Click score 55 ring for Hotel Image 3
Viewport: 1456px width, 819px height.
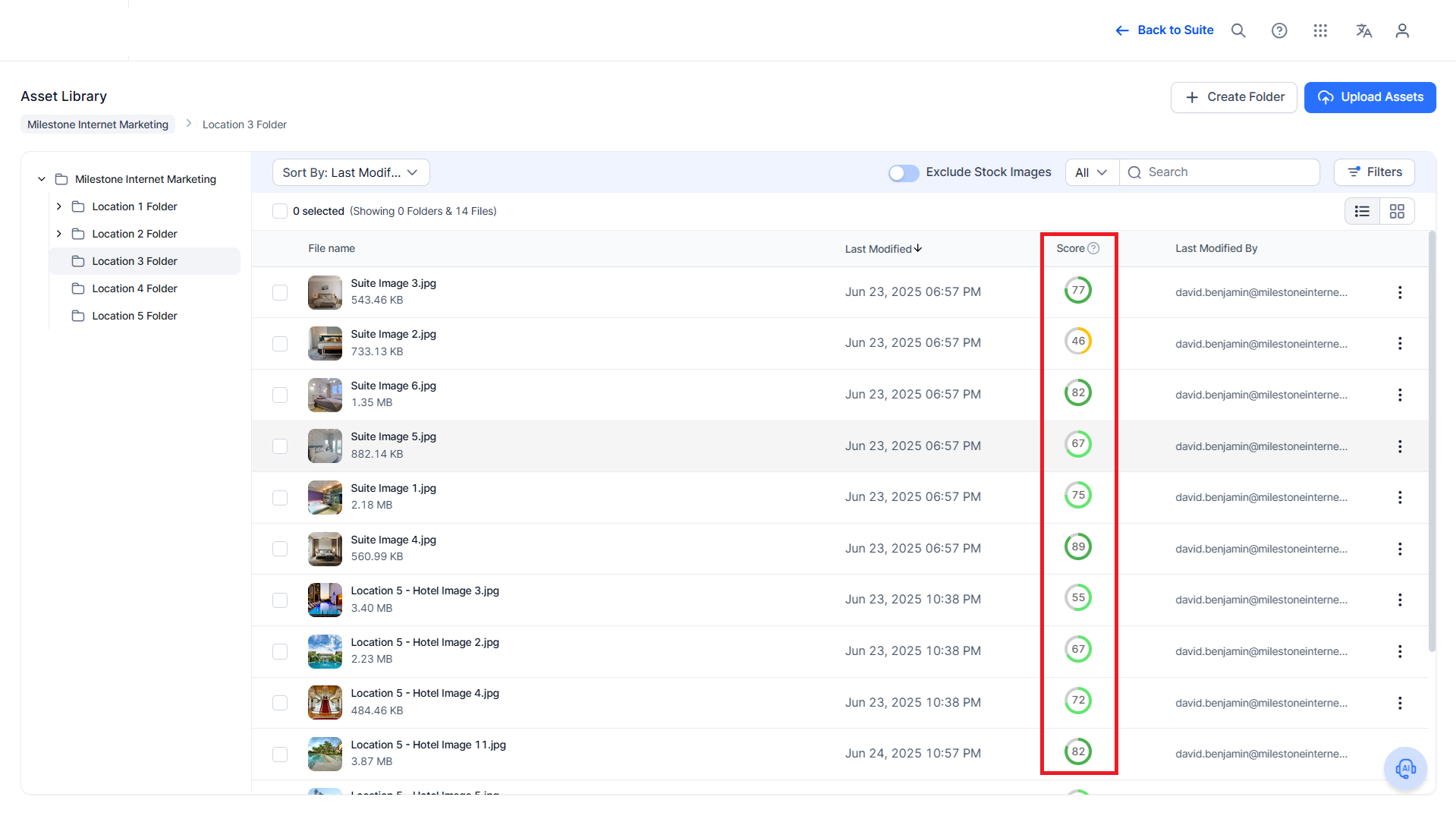click(1078, 597)
